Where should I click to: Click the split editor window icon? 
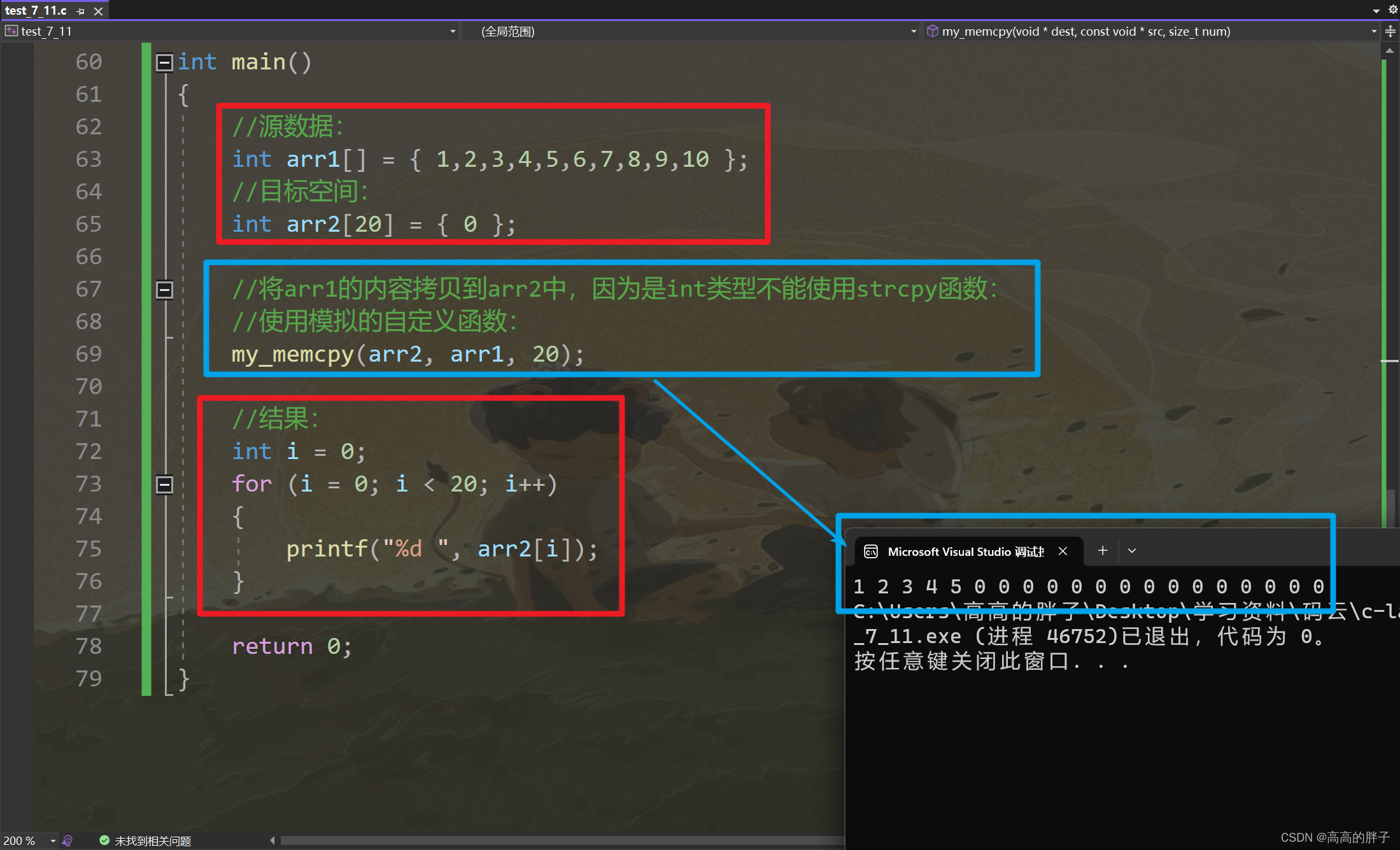point(1390,31)
